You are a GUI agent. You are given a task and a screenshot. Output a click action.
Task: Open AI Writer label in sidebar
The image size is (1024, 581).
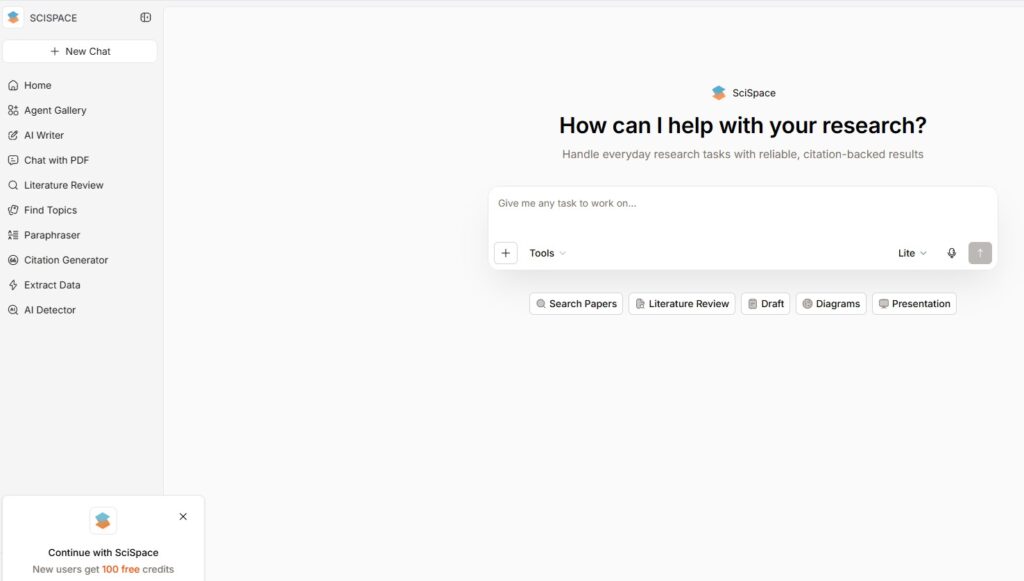(44, 135)
